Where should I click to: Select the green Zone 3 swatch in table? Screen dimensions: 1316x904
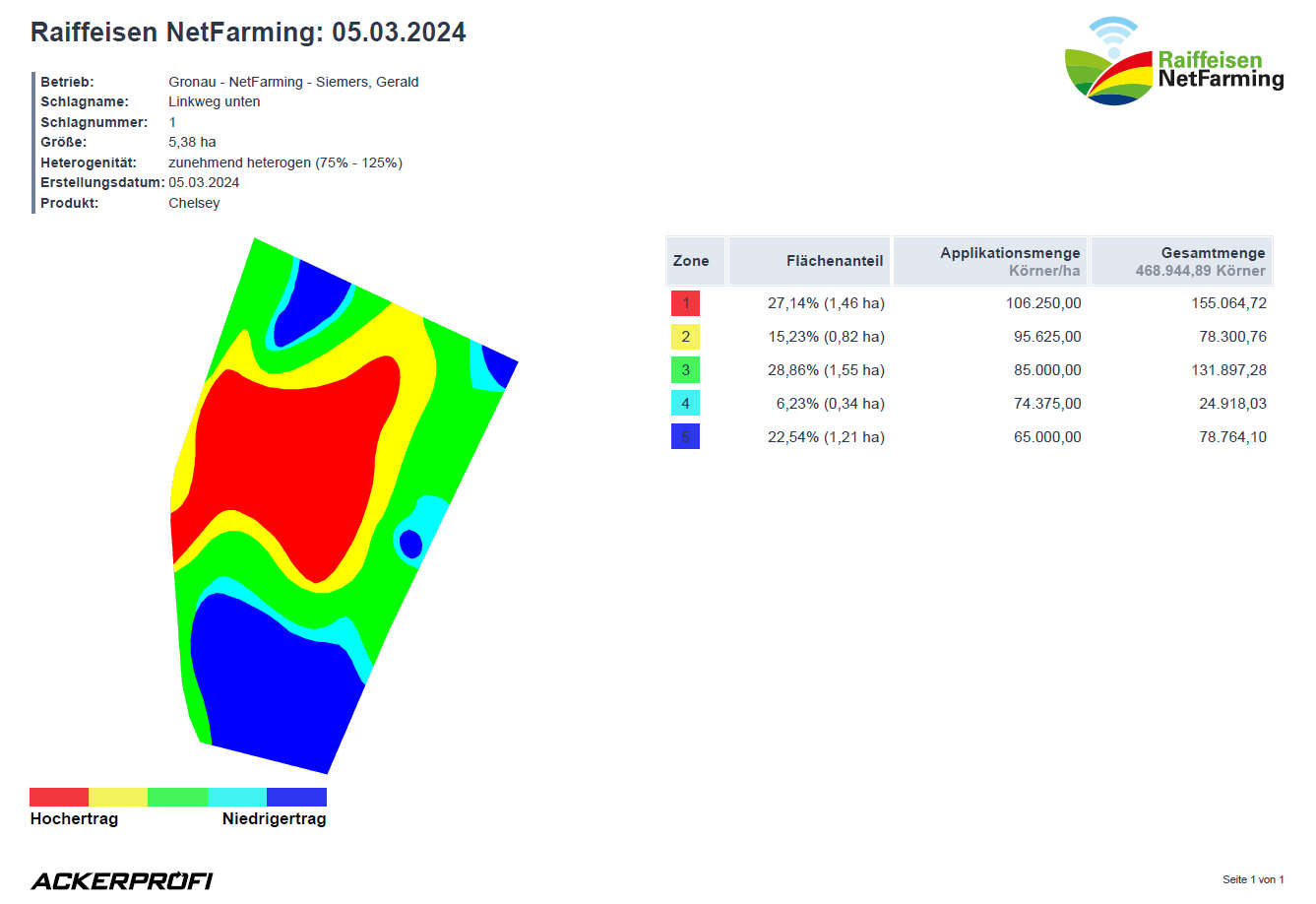[685, 370]
